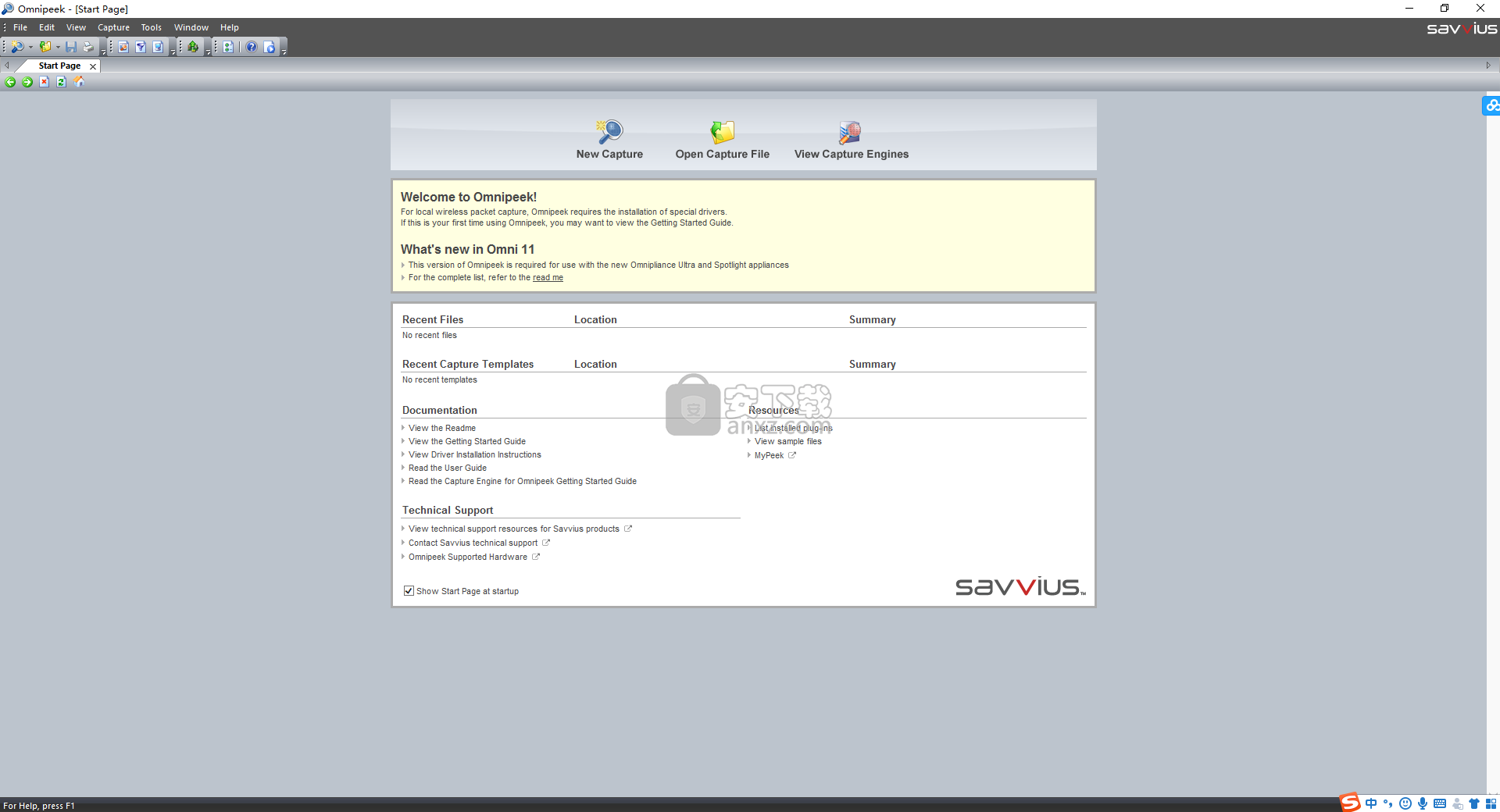Open the Window menu

coord(191,27)
